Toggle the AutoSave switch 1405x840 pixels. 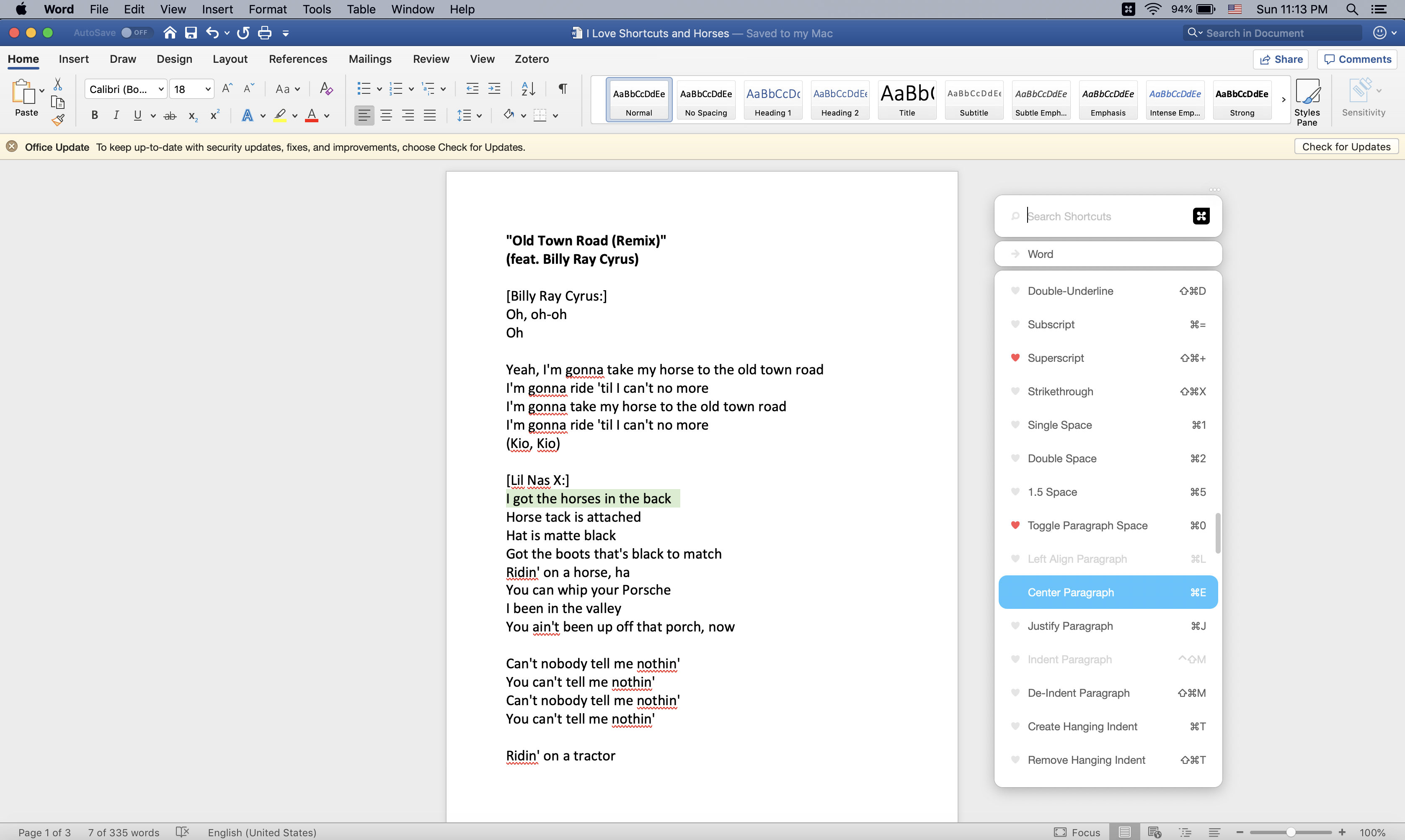point(134,33)
